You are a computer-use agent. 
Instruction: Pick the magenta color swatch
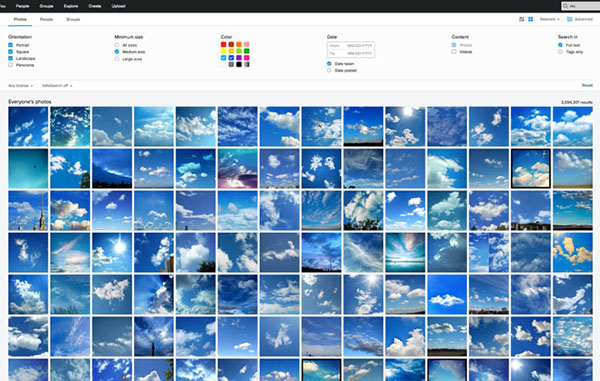coord(246,58)
